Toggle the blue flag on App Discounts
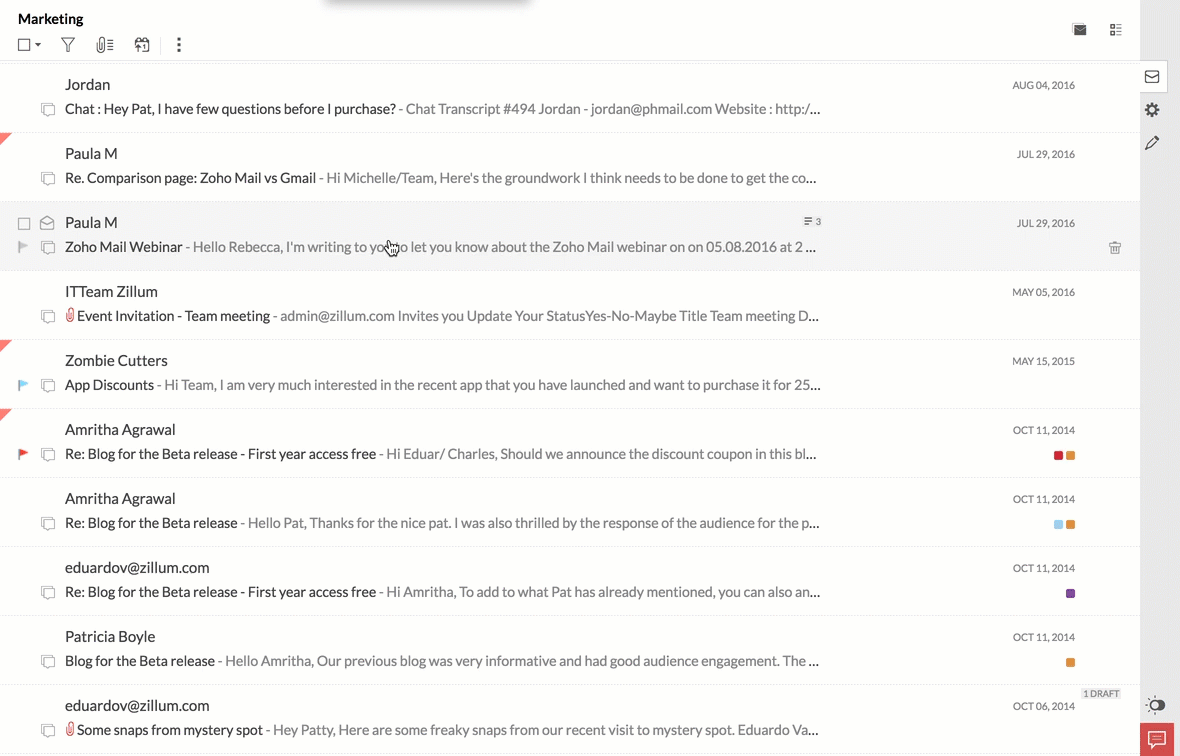 coord(23,385)
